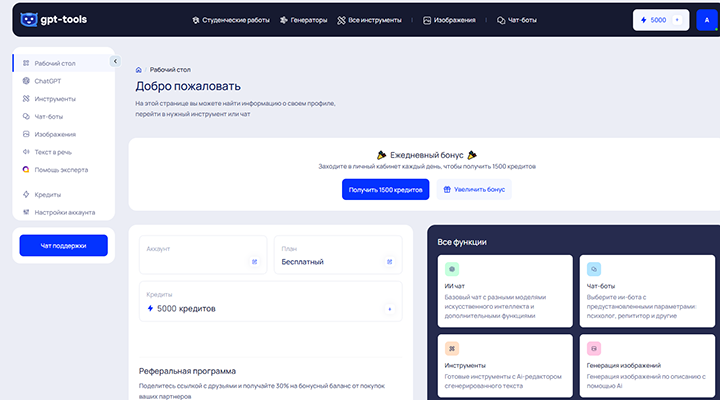
Task: Open user profile avatar "A" menu
Action: coord(707,20)
